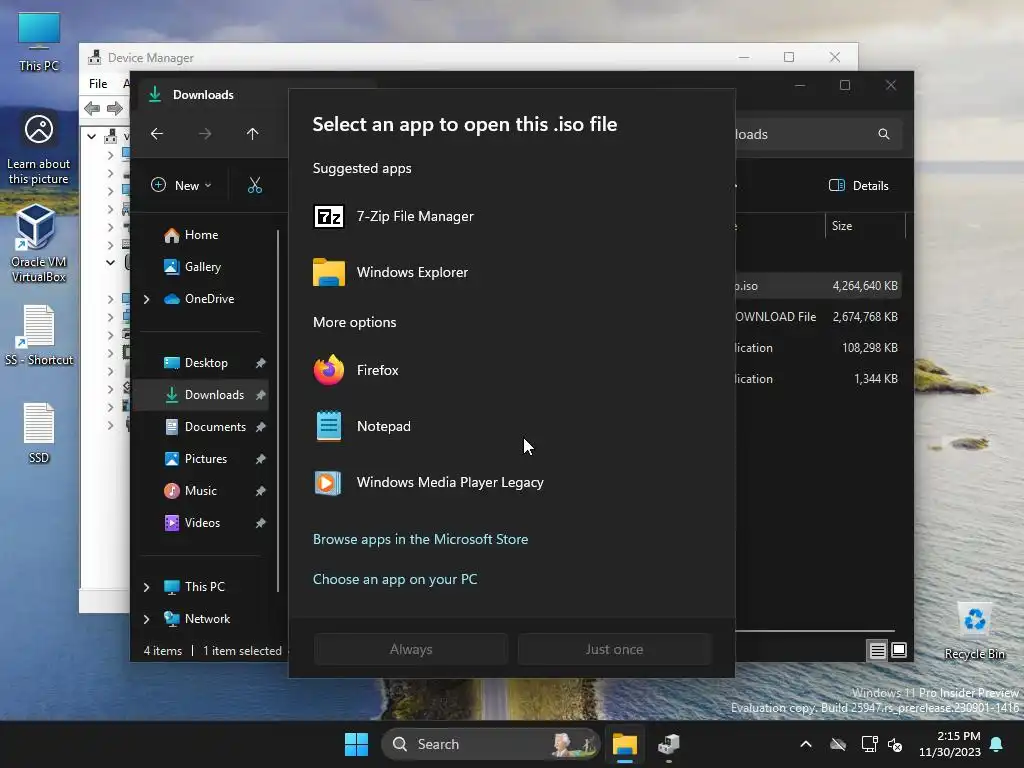This screenshot has width=1024, height=768.
Task: Open Home in the navigation pane
Action: click(201, 235)
